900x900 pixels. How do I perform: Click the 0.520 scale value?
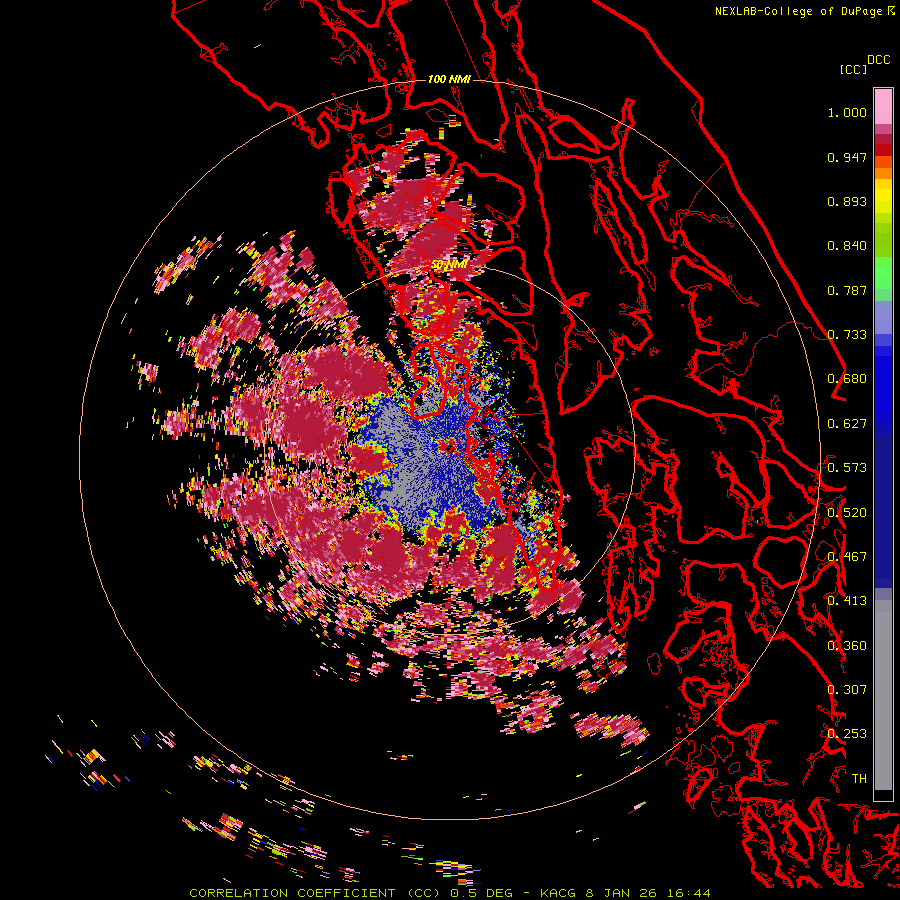tap(847, 513)
